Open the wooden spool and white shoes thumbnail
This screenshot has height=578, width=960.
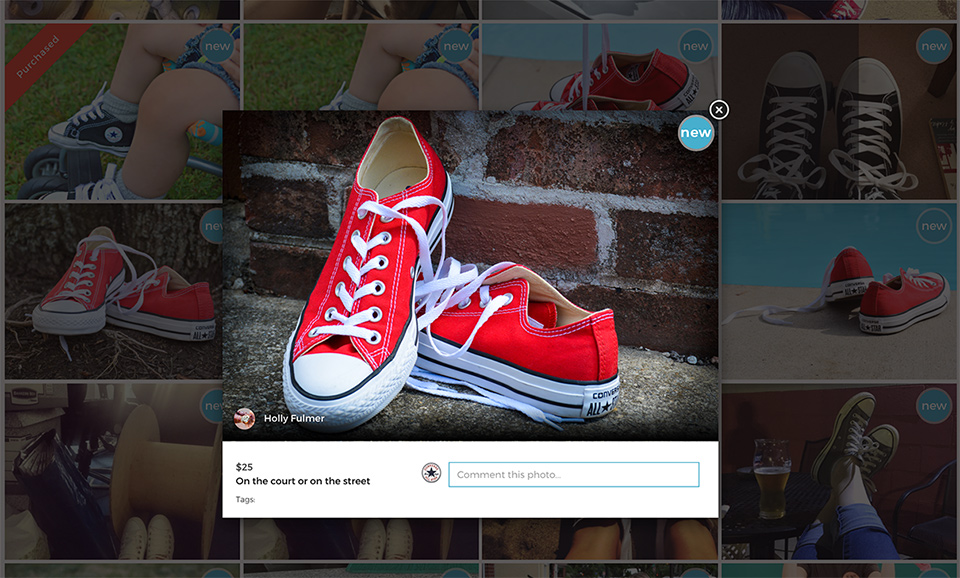[x=113, y=471]
